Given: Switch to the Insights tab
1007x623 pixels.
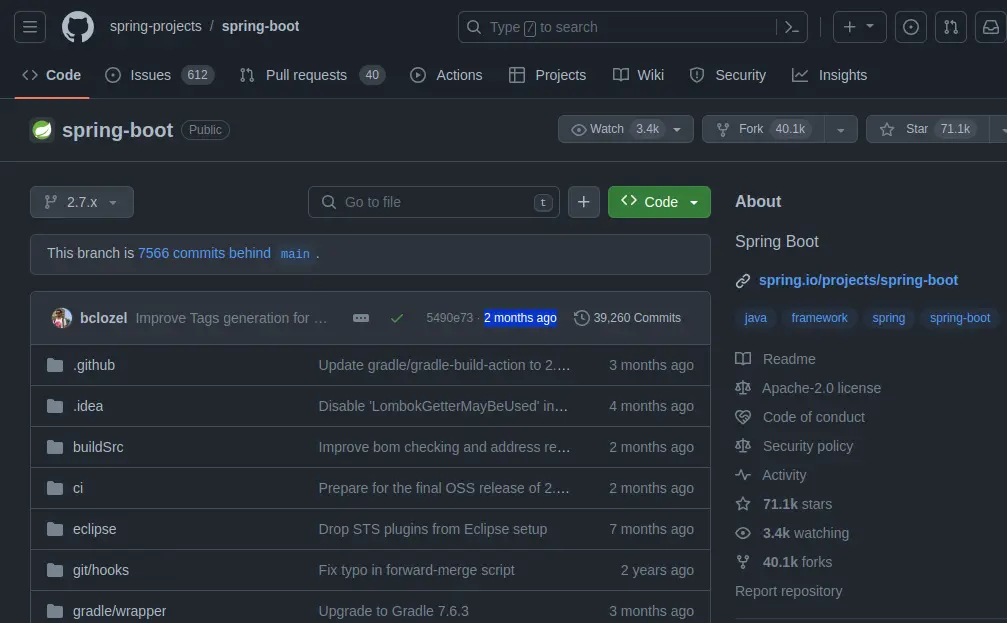Looking at the screenshot, I should pos(830,75).
